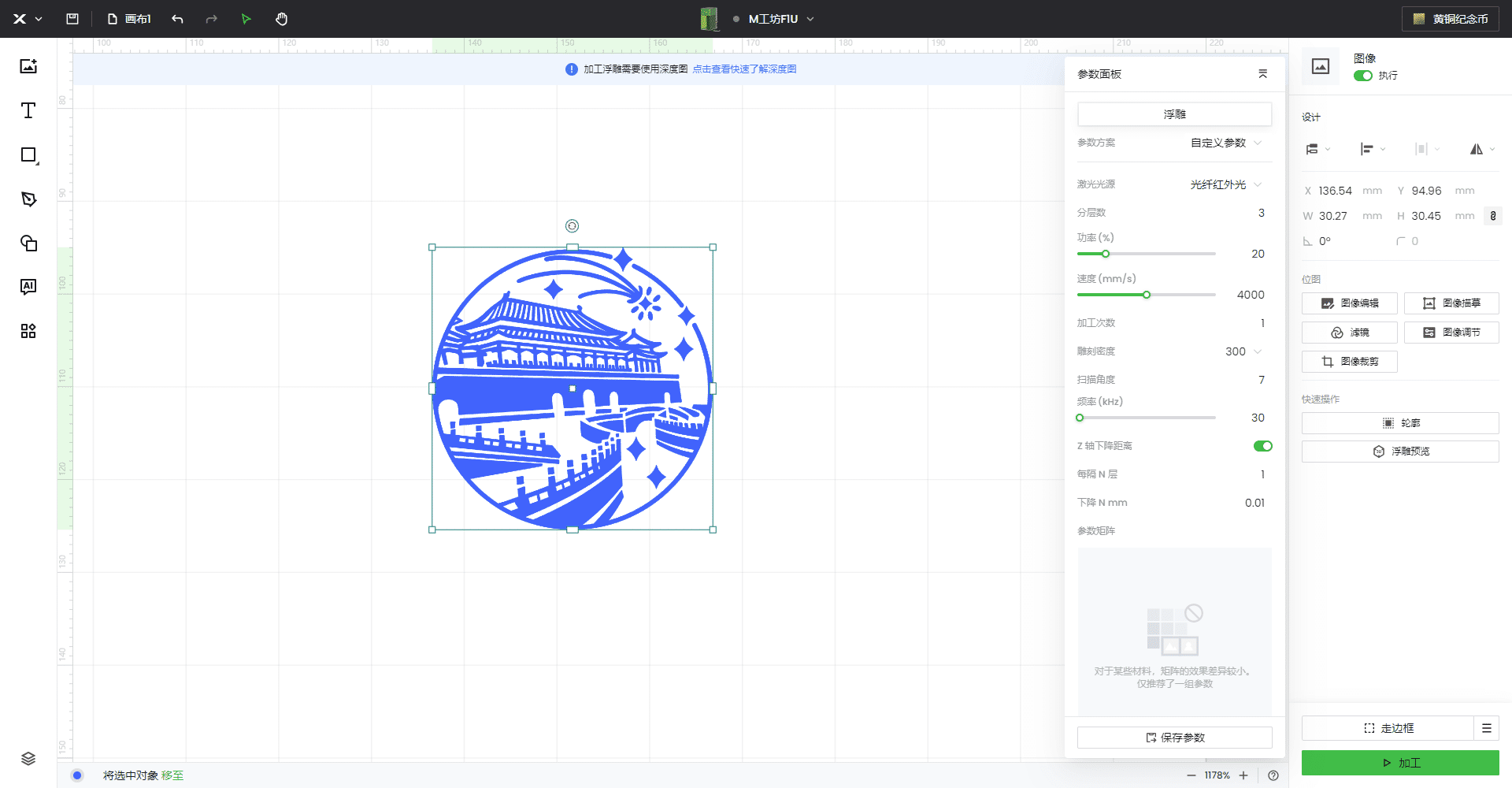1512x788 pixels.
Task: Edit the rotation angle 0° field
Action: coord(1325,241)
